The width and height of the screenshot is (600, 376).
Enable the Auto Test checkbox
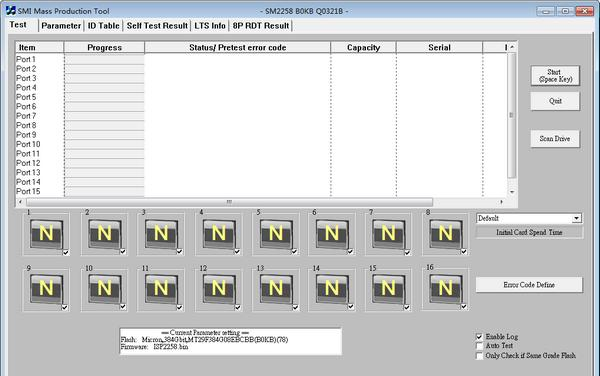(x=479, y=346)
